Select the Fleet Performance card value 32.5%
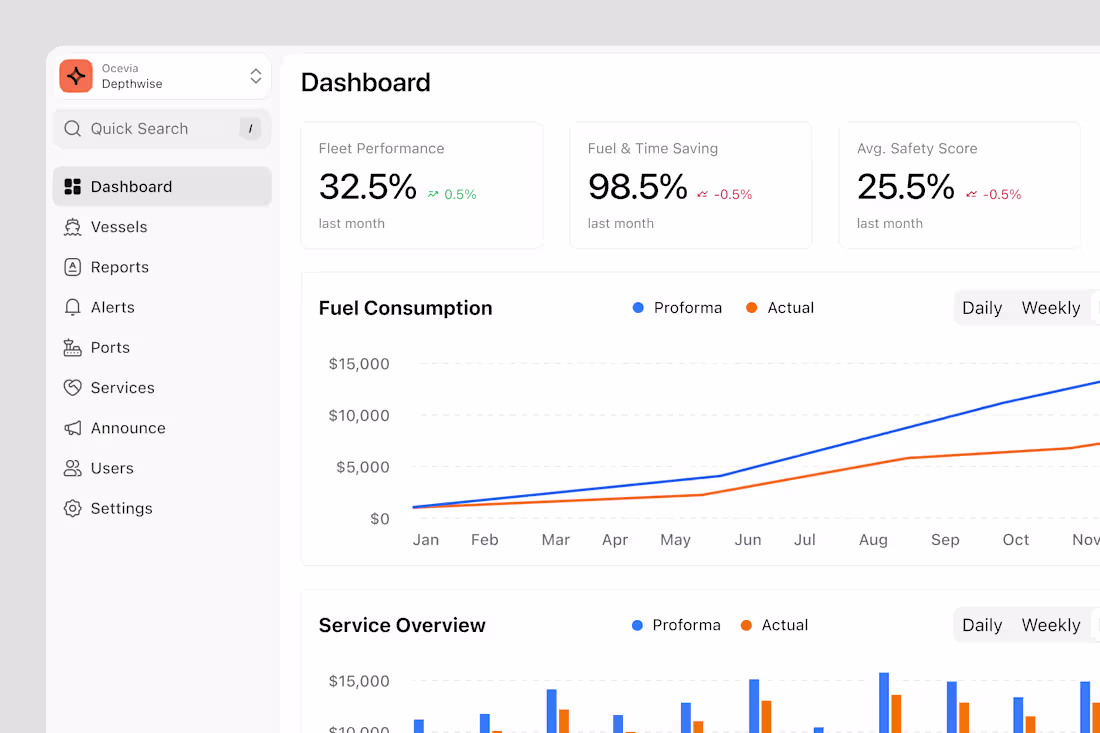The height and width of the screenshot is (733, 1100). tap(368, 187)
